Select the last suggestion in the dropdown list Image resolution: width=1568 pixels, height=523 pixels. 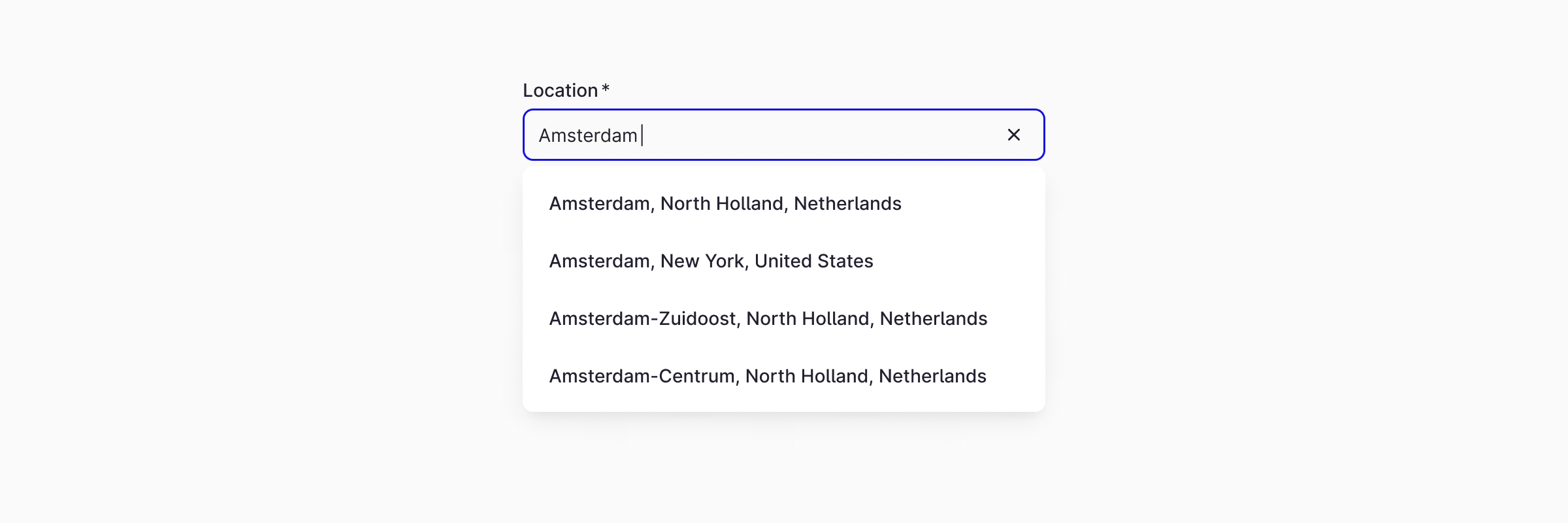point(768,377)
